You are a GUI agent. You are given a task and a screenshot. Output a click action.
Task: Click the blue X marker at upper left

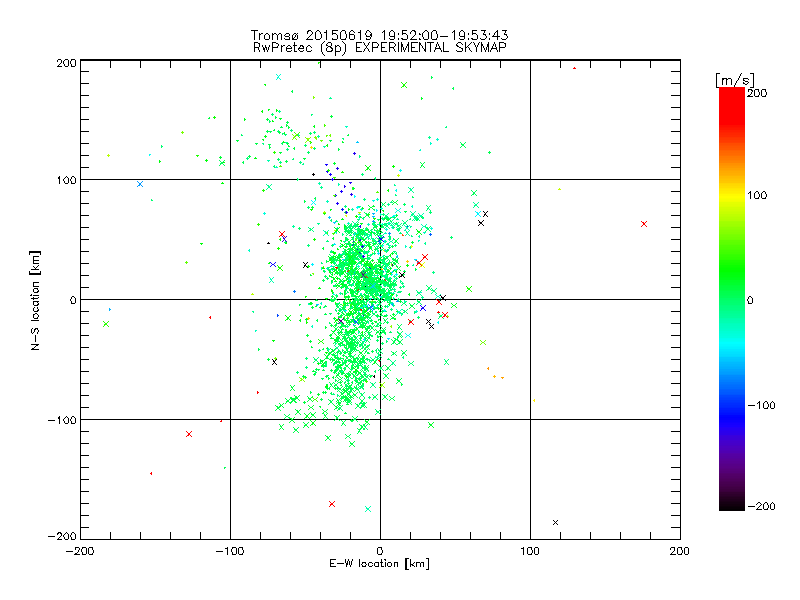(140, 184)
